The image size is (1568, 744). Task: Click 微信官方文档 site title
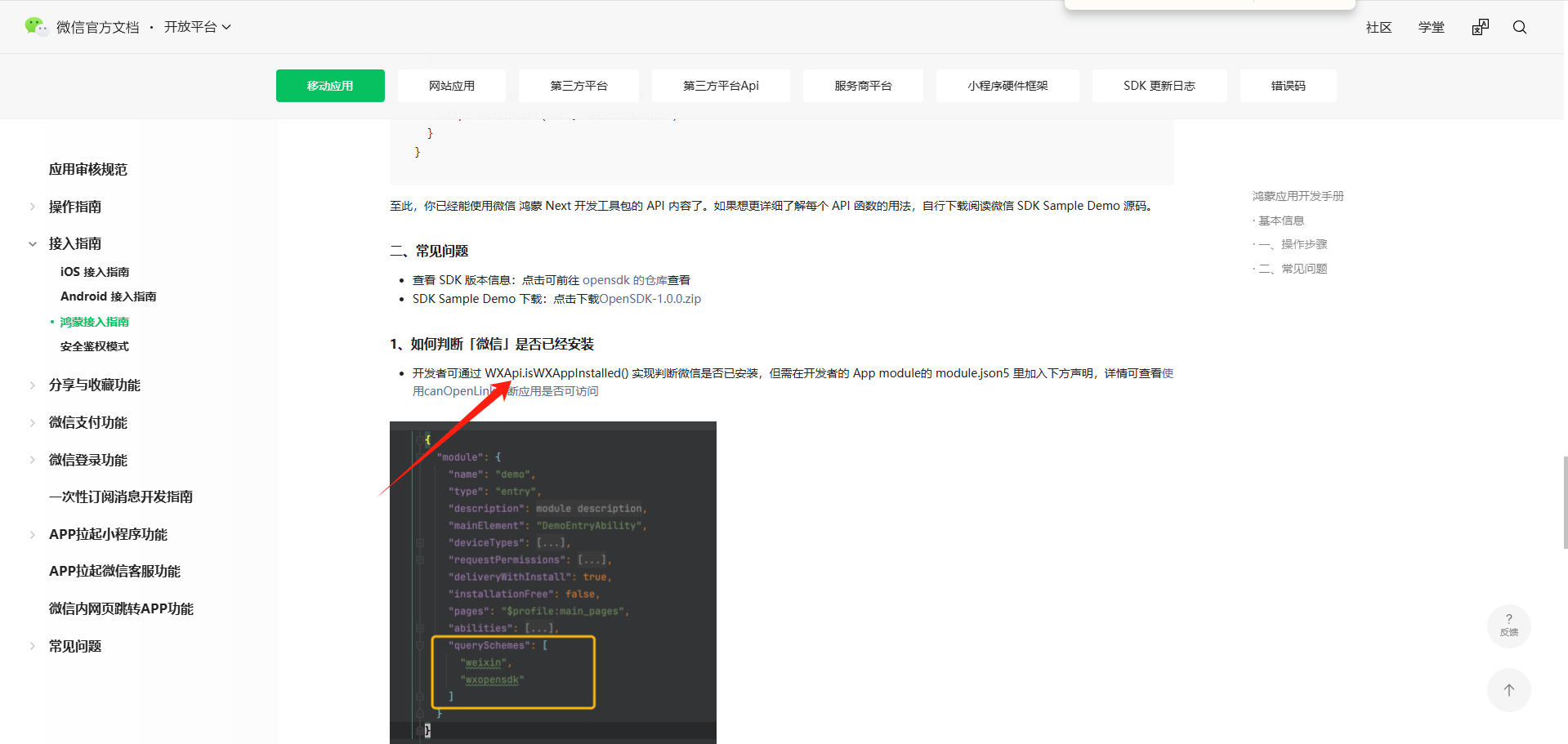(x=98, y=28)
